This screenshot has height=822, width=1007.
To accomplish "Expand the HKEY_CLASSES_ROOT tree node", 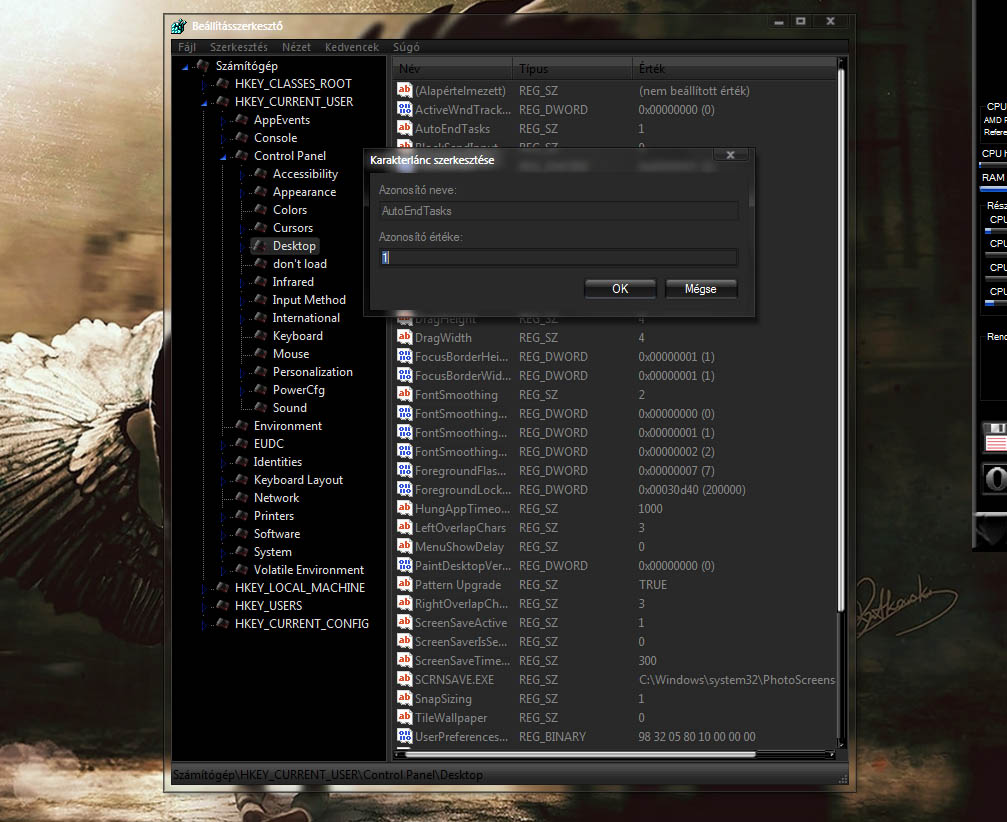I will 203,84.
